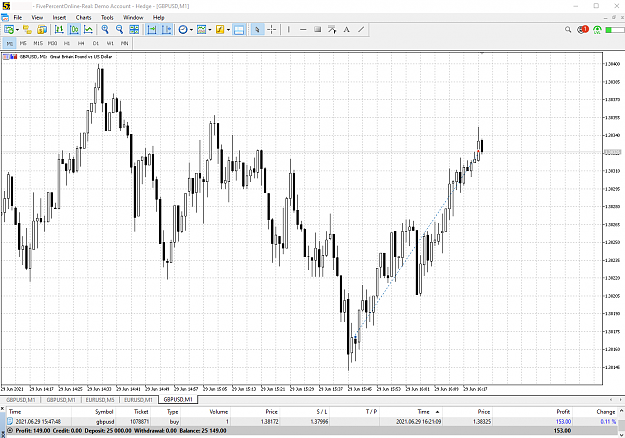This screenshot has height=438, width=625.
Task: Switch timeframe to M5
Action: [x=24, y=43]
